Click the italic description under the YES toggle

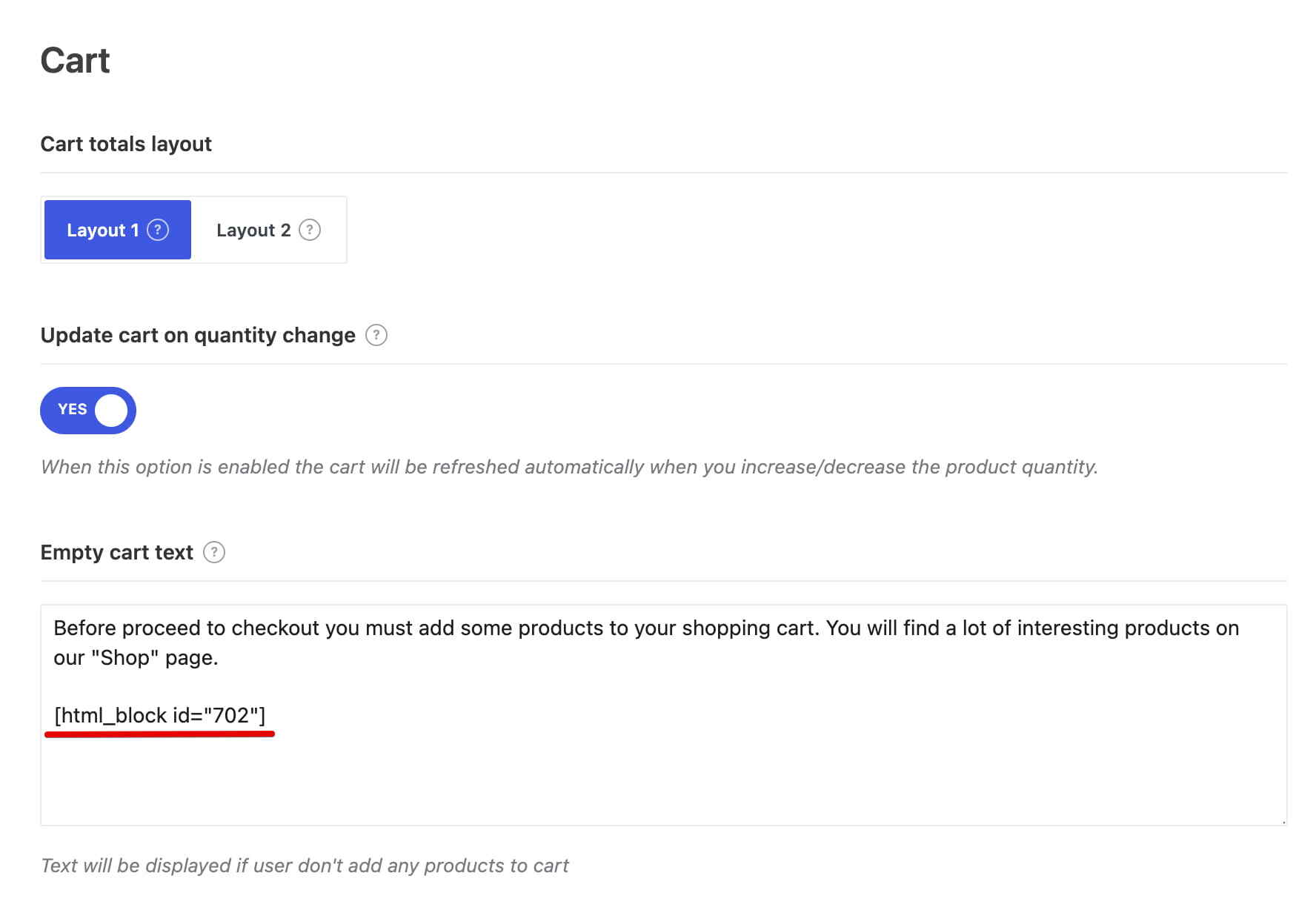569,467
